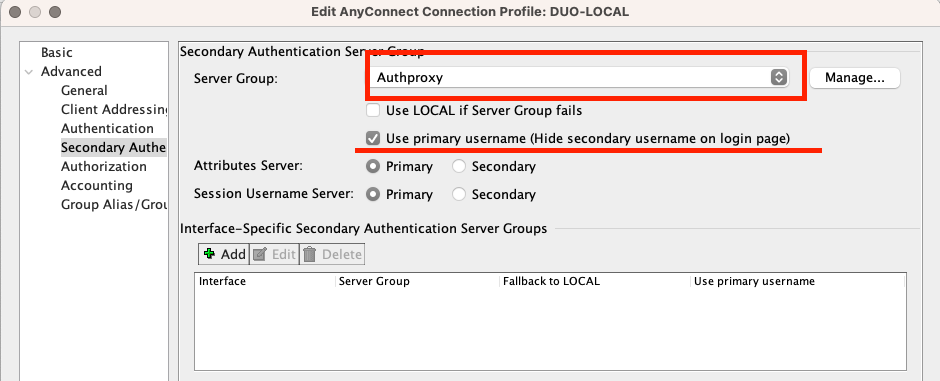The image size is (940, 381).
Task: Collapse the Advanced tree node
Action: coord(28,72)
